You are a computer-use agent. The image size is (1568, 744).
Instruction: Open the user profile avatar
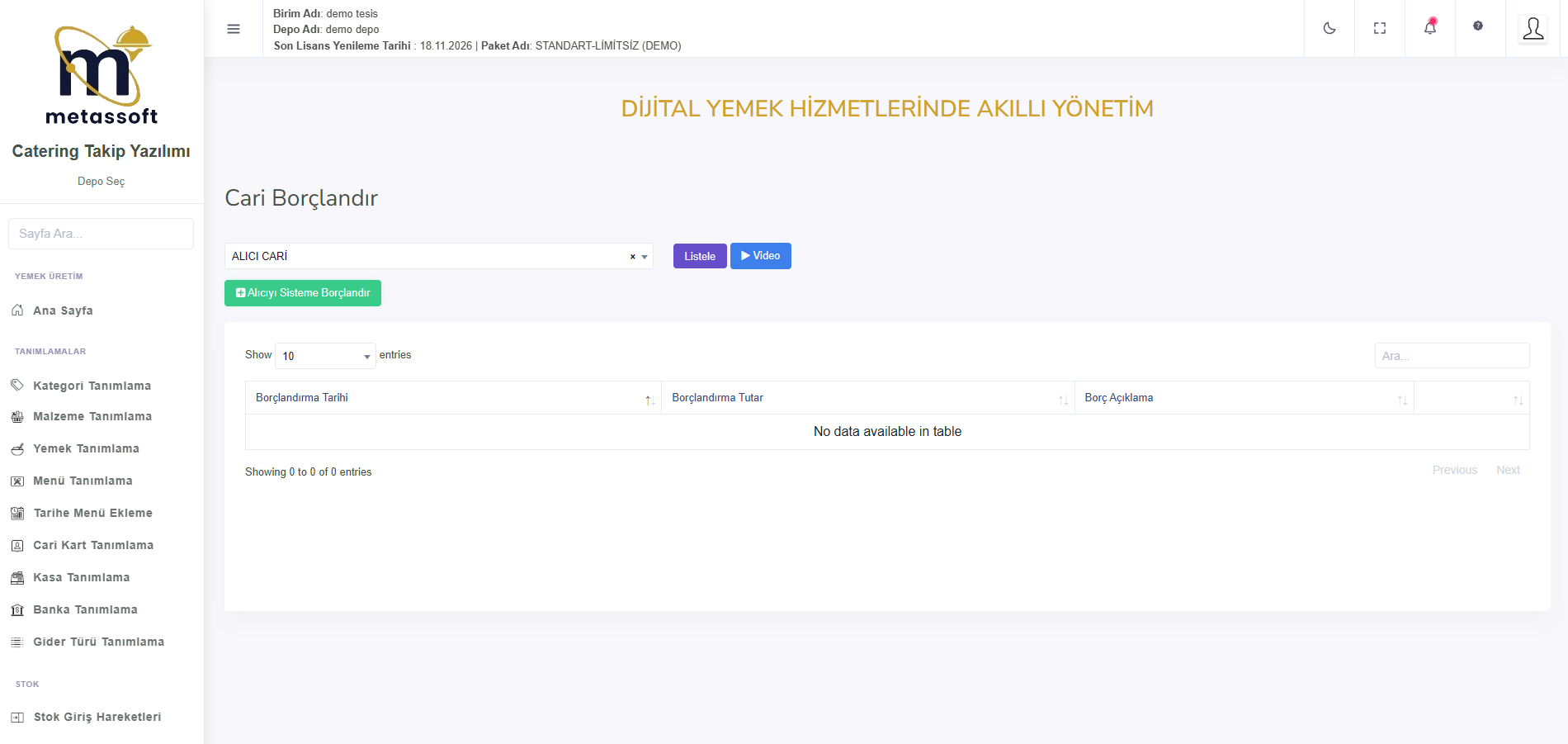point(1533,29)
